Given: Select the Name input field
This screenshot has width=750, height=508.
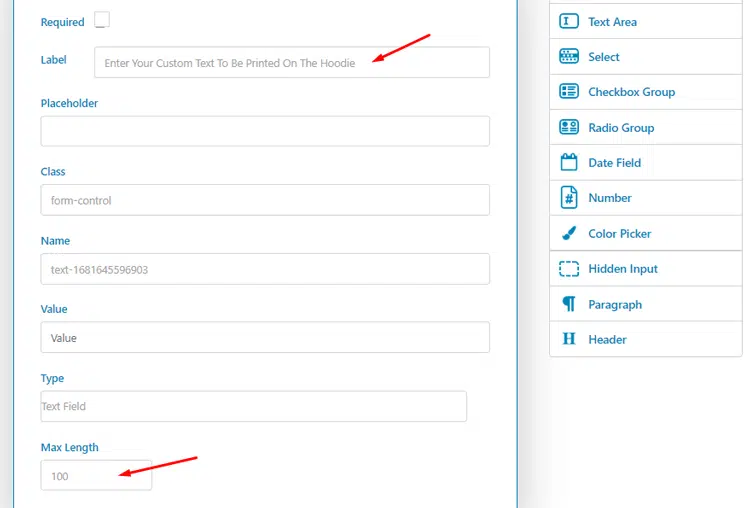Looking at the screenshot, I should (x=265, y=269).
